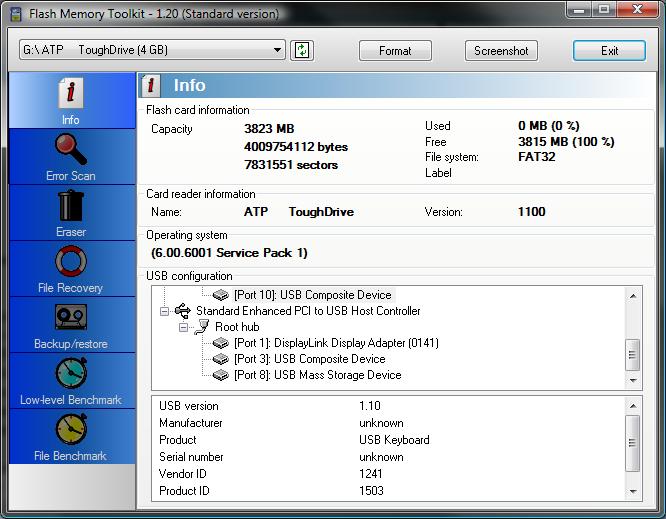The height and width of the screenshot is (519, 666).
Task: Click the Used value 0 MB (0 %)
Action: pos(549,126)
